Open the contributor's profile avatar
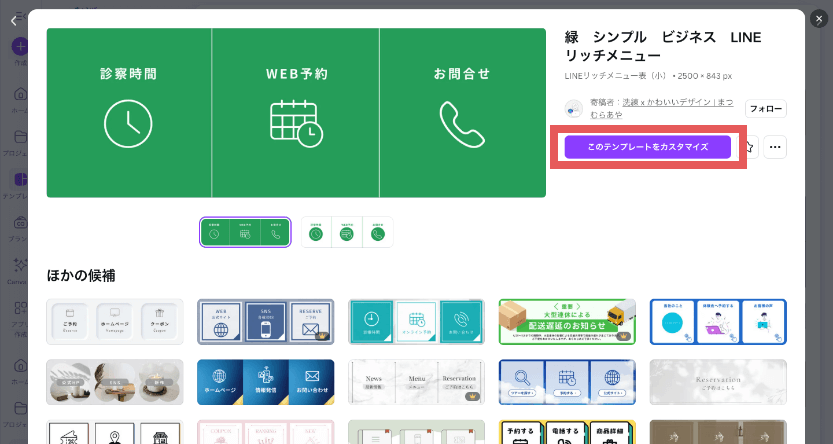Image resolution: width=833 pixels, height=444 pixels. (574, 108)
